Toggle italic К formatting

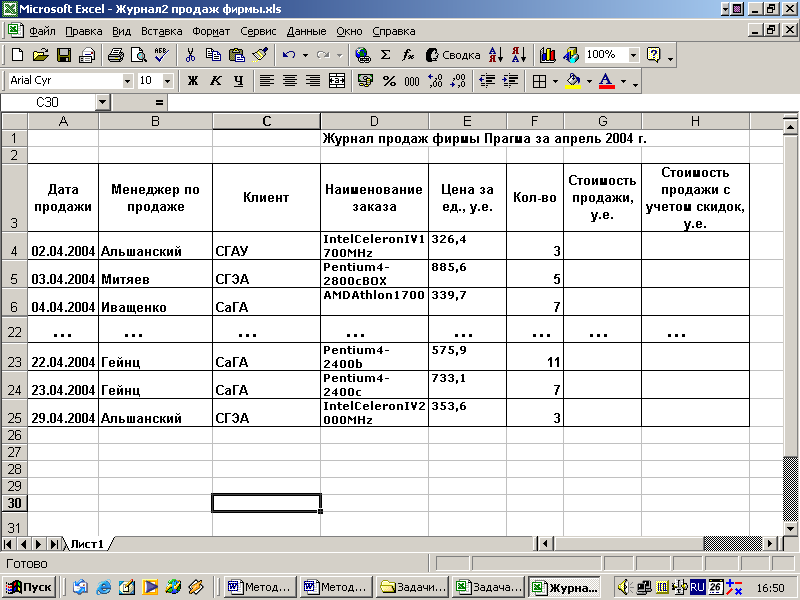click(215, 81)
